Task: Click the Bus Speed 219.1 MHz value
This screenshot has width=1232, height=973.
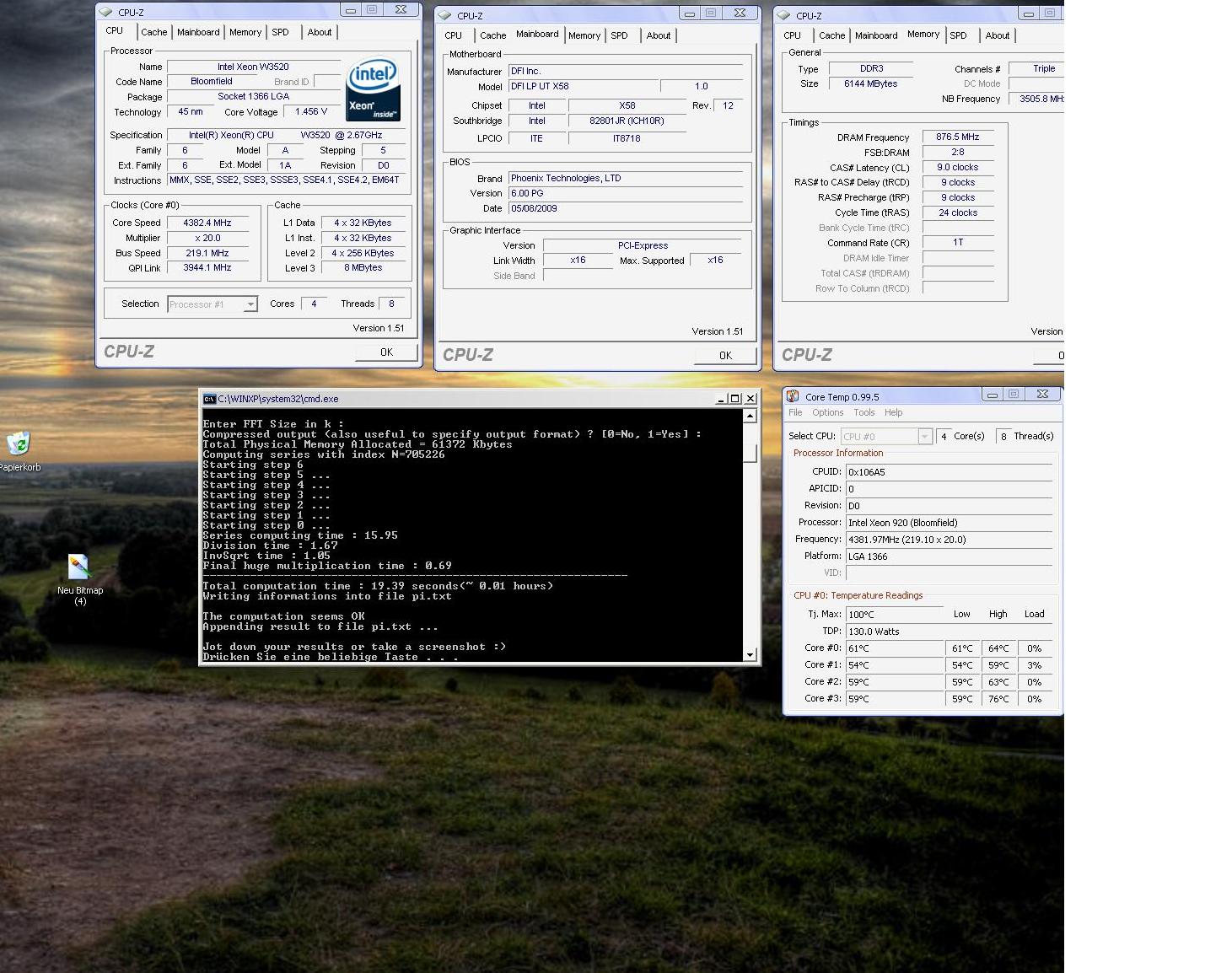Action: (x=207, y=253)
